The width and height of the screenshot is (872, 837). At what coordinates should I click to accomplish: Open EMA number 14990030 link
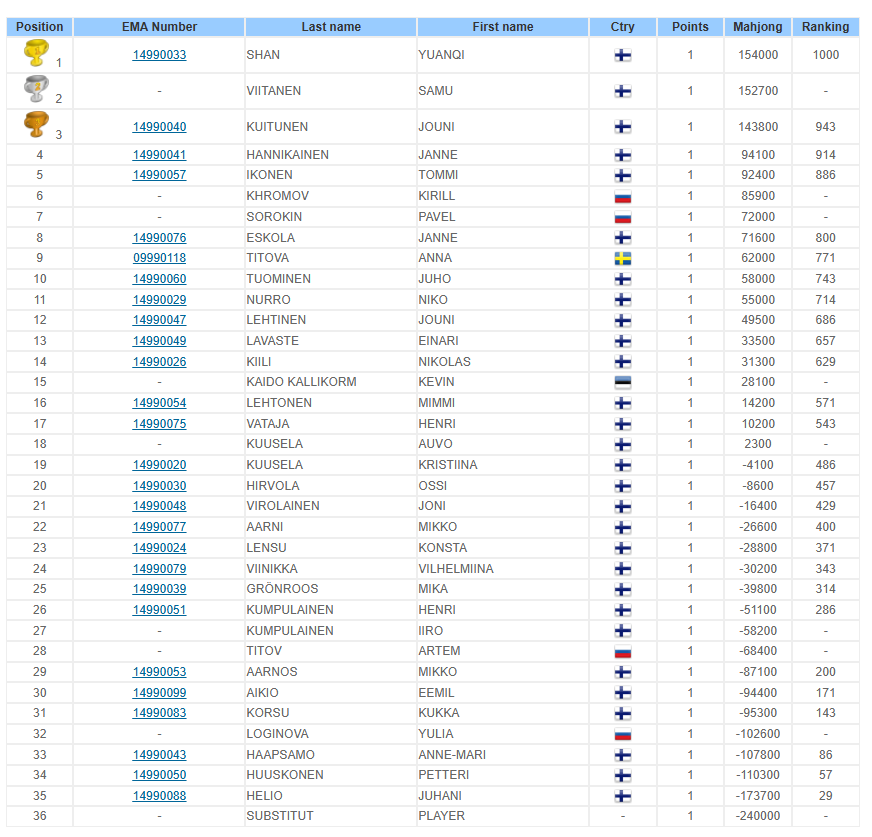159,486
